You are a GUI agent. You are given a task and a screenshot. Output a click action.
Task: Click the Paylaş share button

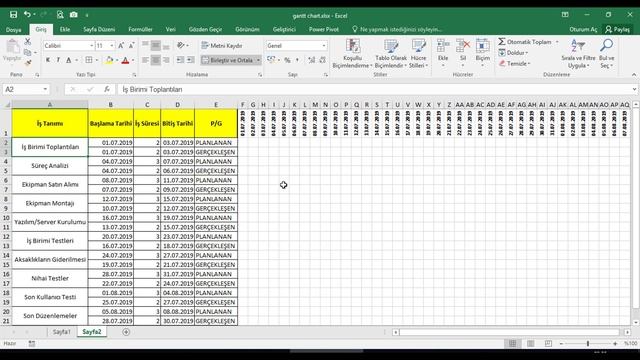point(618,29)
